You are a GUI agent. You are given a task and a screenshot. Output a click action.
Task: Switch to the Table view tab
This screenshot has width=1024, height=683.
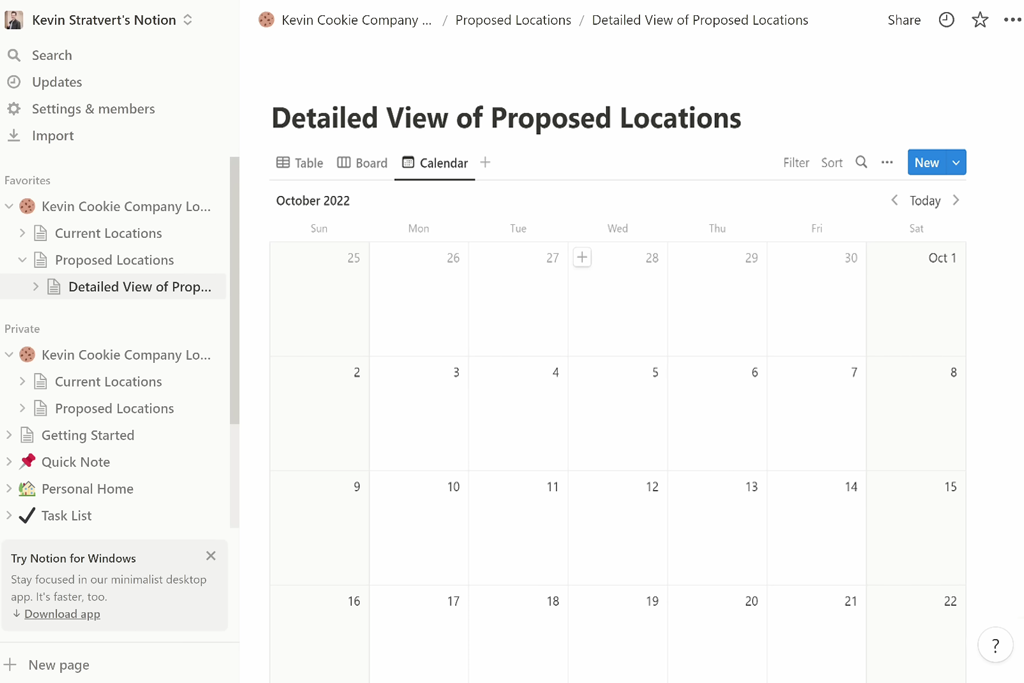pyautogui.click(x=300, y=163)
